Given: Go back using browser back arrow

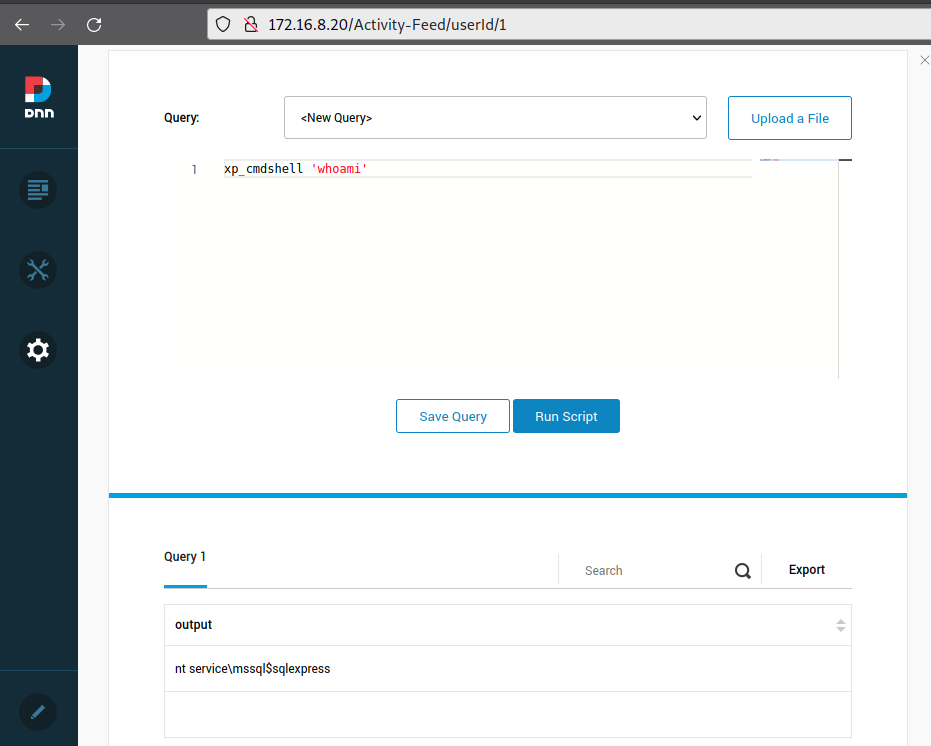Looking at the screenshot, I should pyautogui.click(x=22, y=24).
